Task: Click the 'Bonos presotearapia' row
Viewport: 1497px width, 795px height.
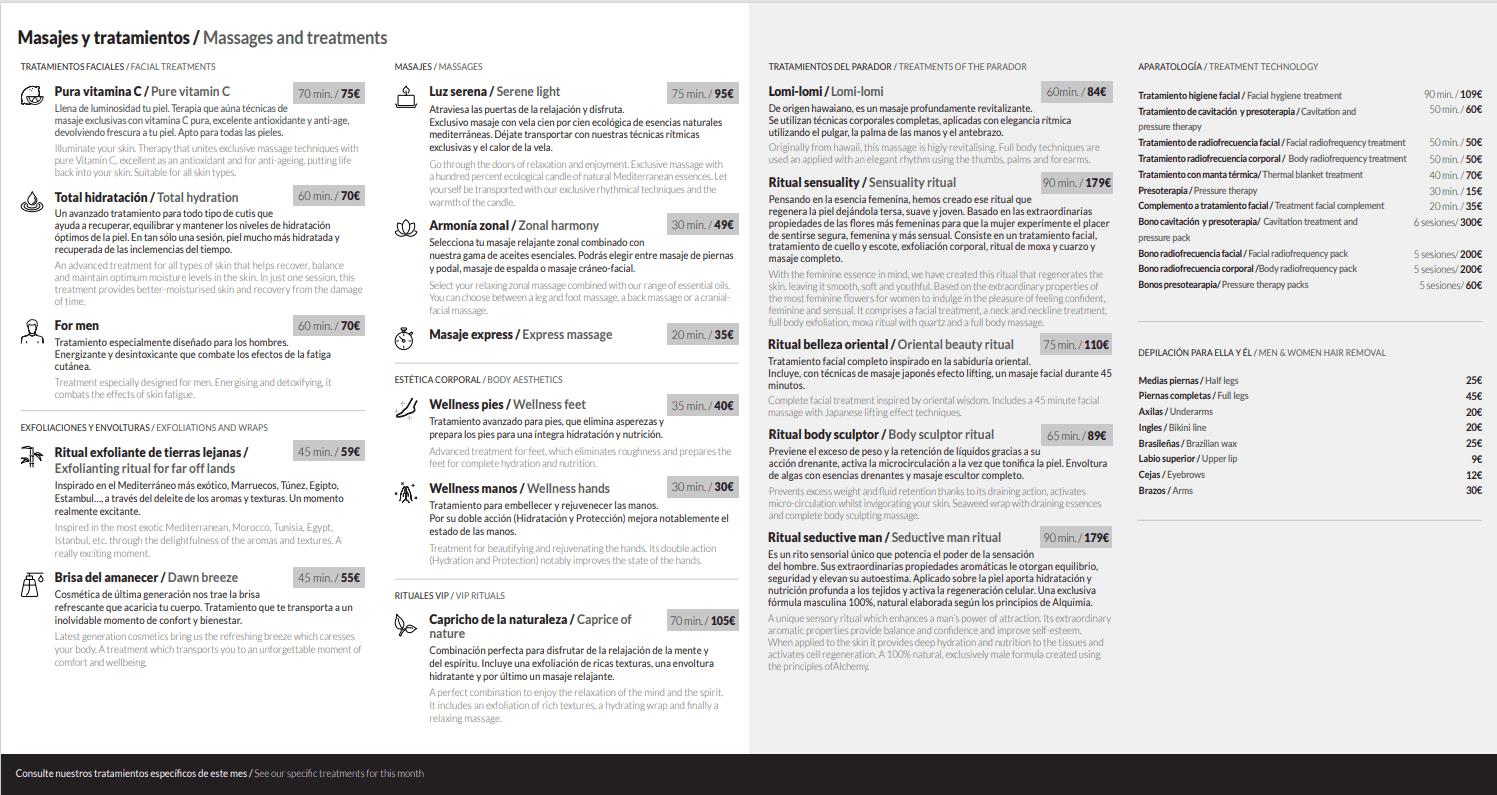Action: (x=1310, y=285)
